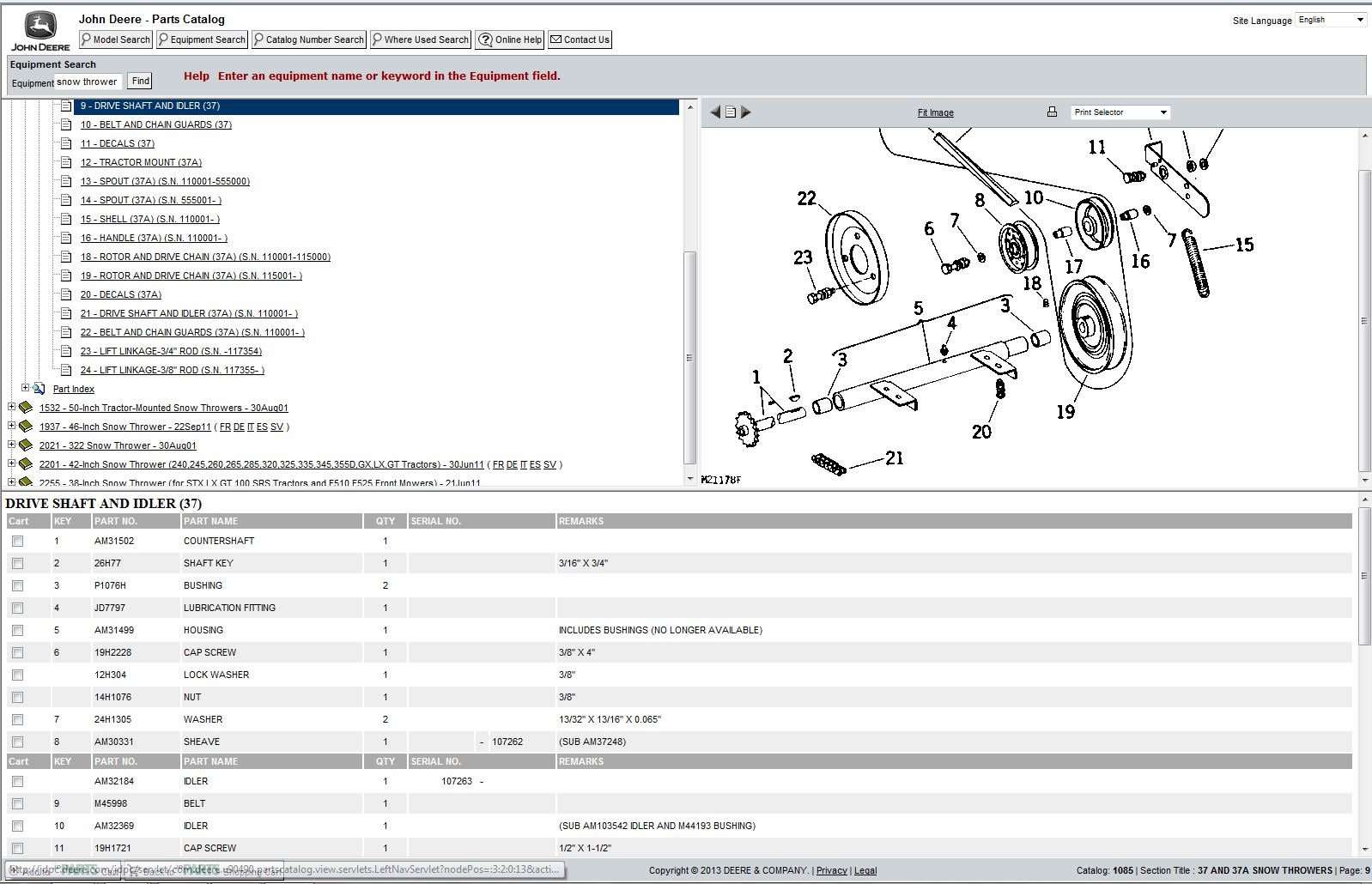Screen dimensions: 1372x884
Task: Click book icon for 1532 Tractor-Mounted Snow Throwers
Action: [25, 408]
